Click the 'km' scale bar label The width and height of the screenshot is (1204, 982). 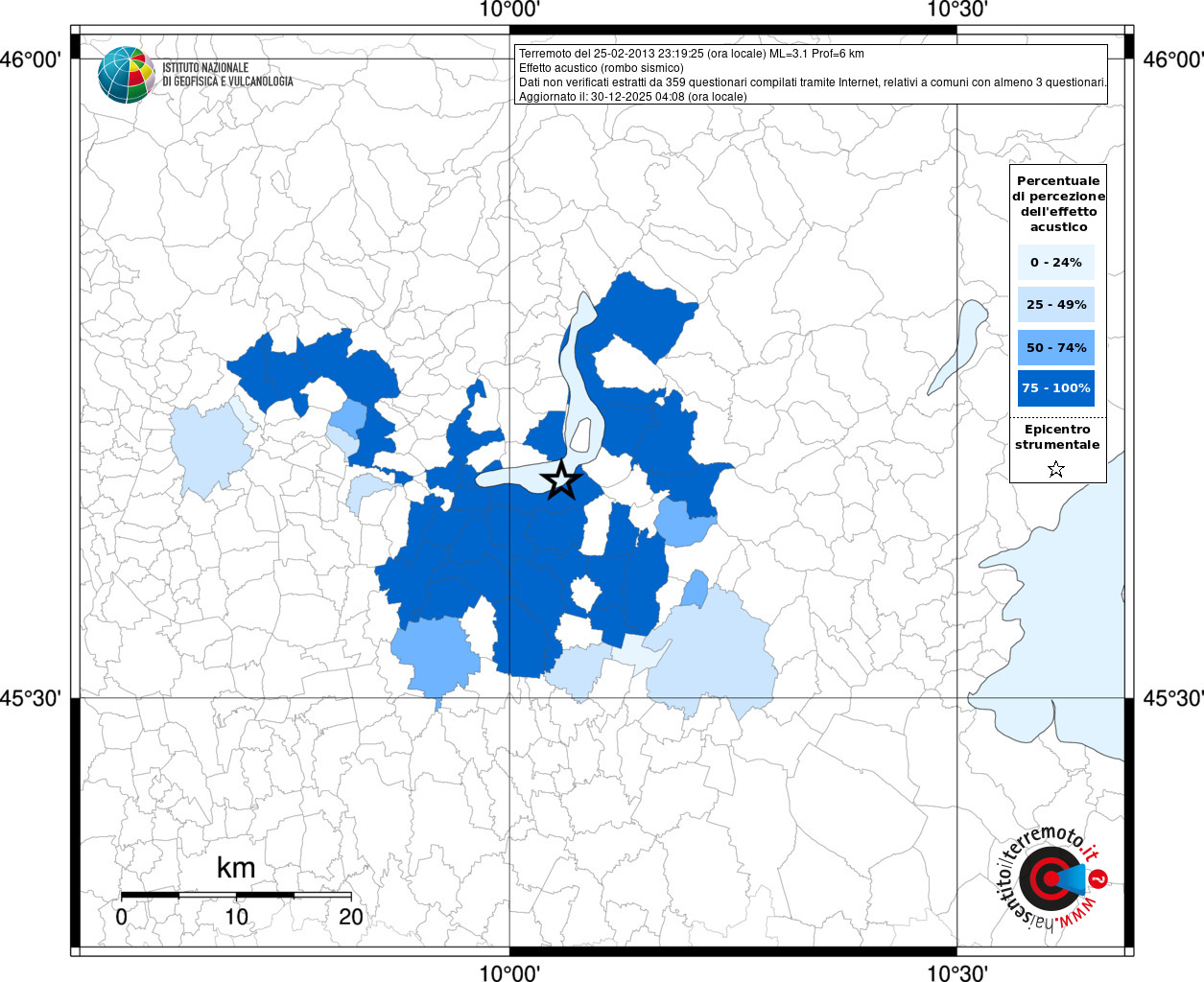pyautogui.click(x=236, y=868)
